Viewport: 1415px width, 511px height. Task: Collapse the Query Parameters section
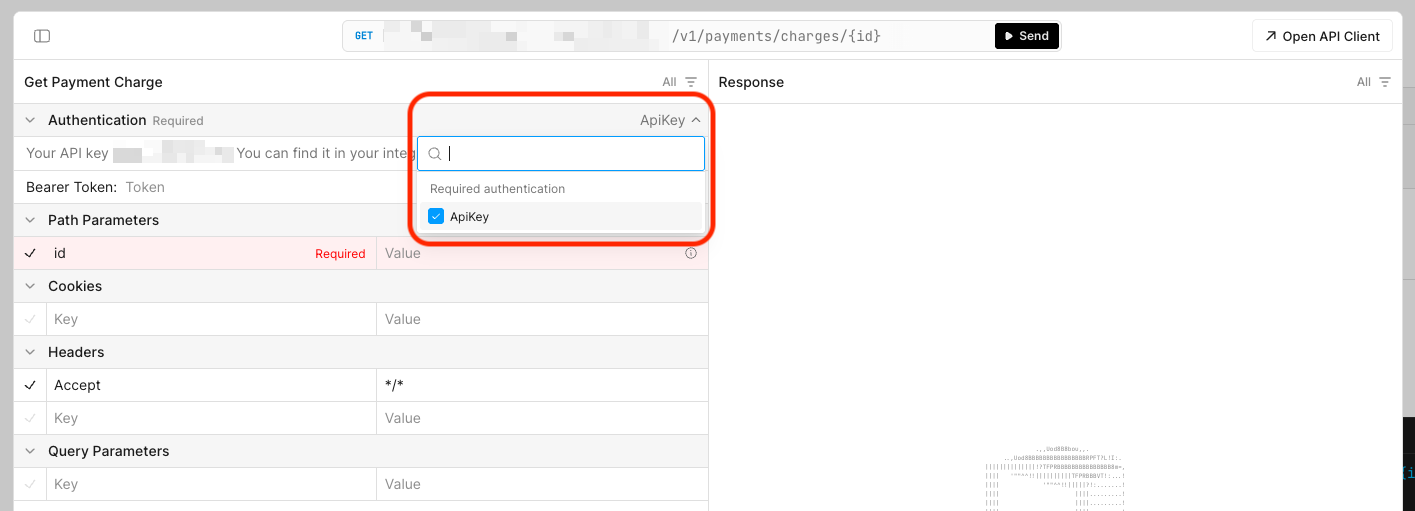30,451
